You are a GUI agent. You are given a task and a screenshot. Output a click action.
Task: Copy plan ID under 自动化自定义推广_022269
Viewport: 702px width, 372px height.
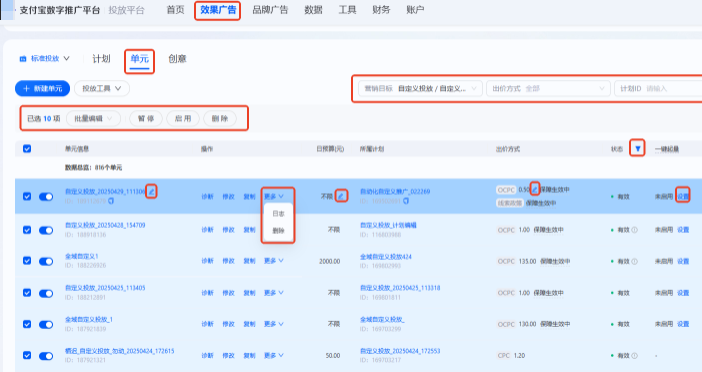[406, 201]
